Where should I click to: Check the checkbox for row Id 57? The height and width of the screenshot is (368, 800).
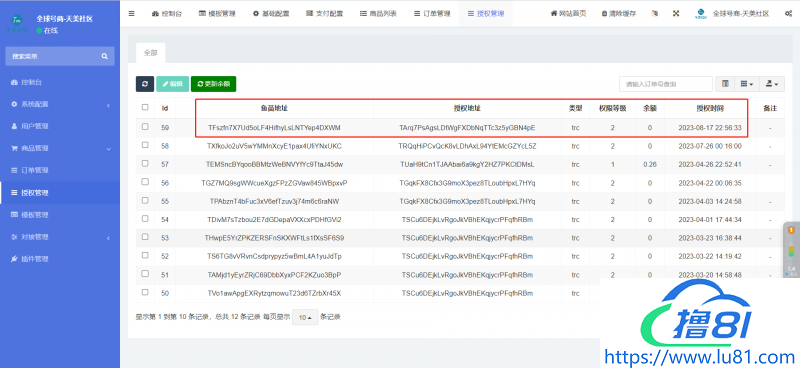(x=145, y=163)
